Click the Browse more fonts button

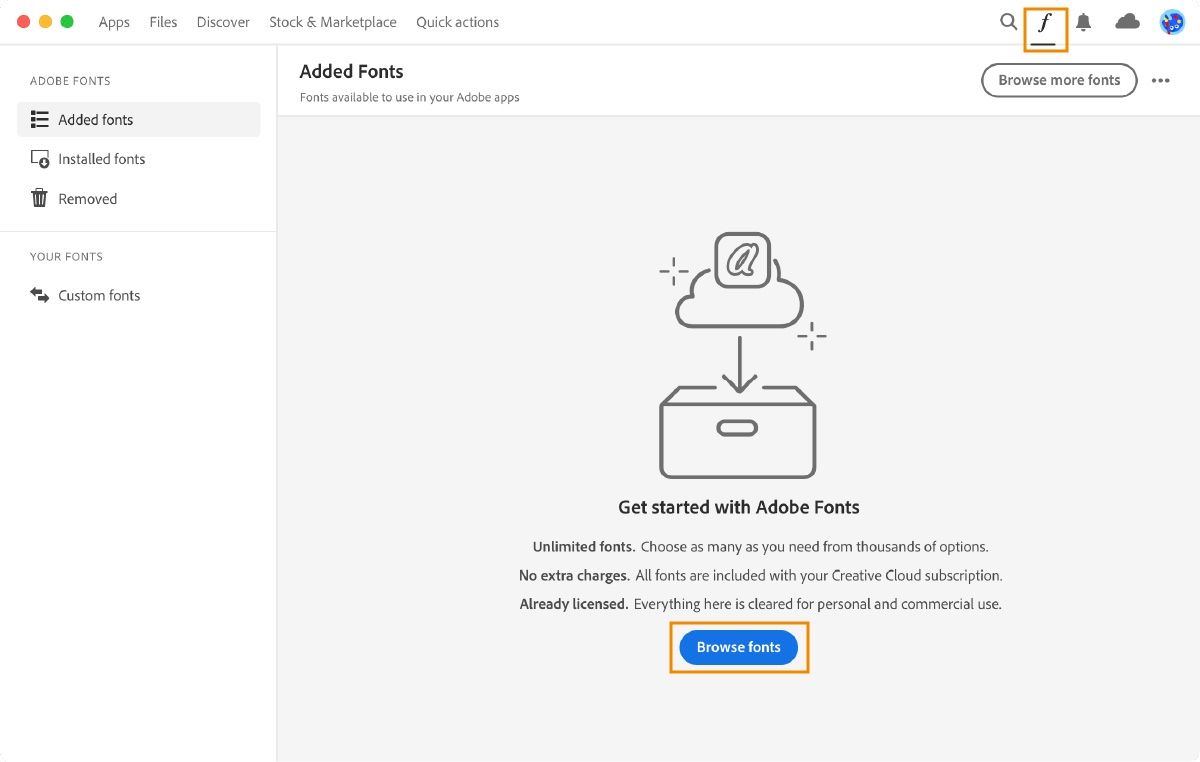point(1059,80)
